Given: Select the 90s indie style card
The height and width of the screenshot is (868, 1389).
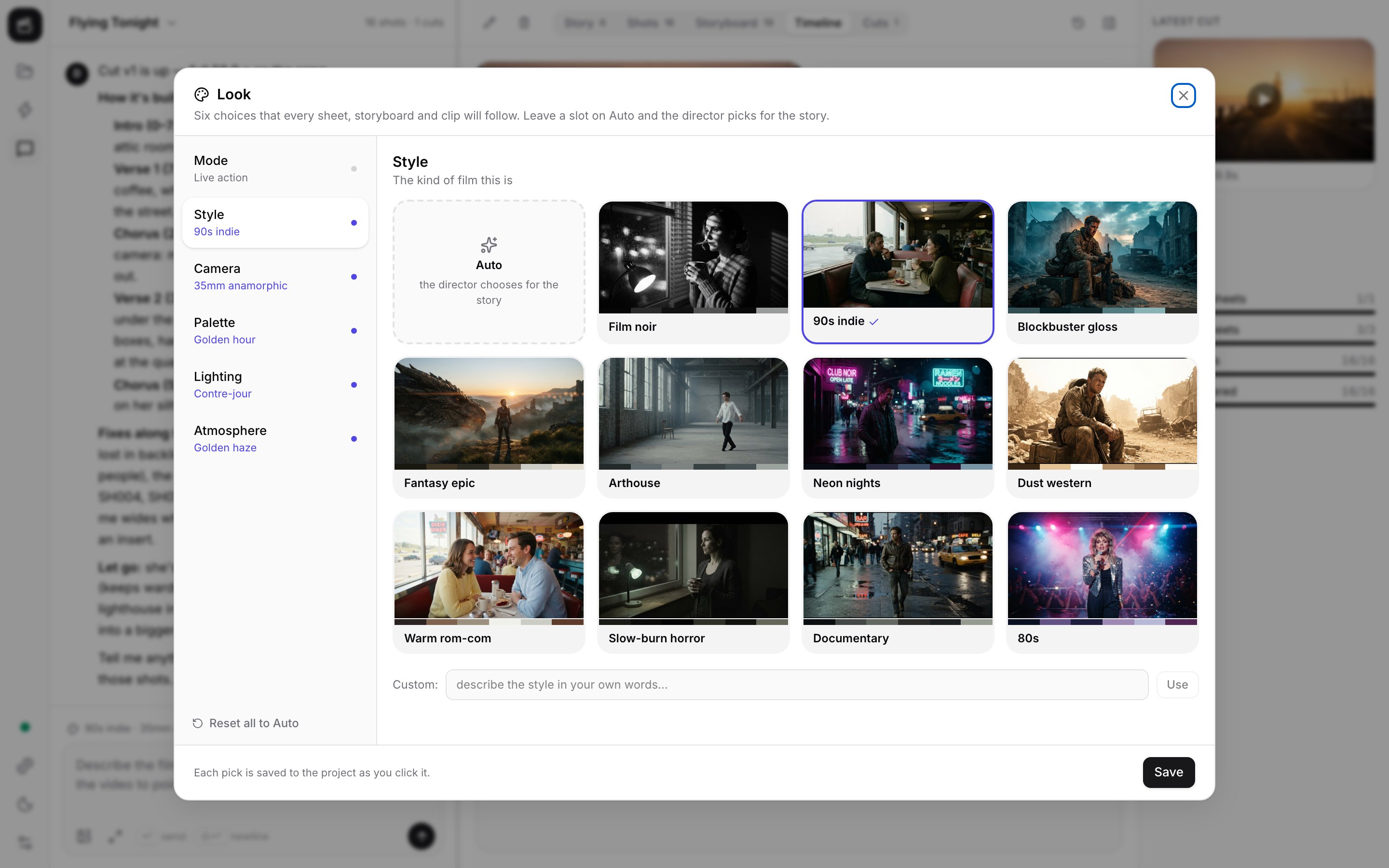Looking at the screenshot, I should pyautogui.click(x=897, y=272).
